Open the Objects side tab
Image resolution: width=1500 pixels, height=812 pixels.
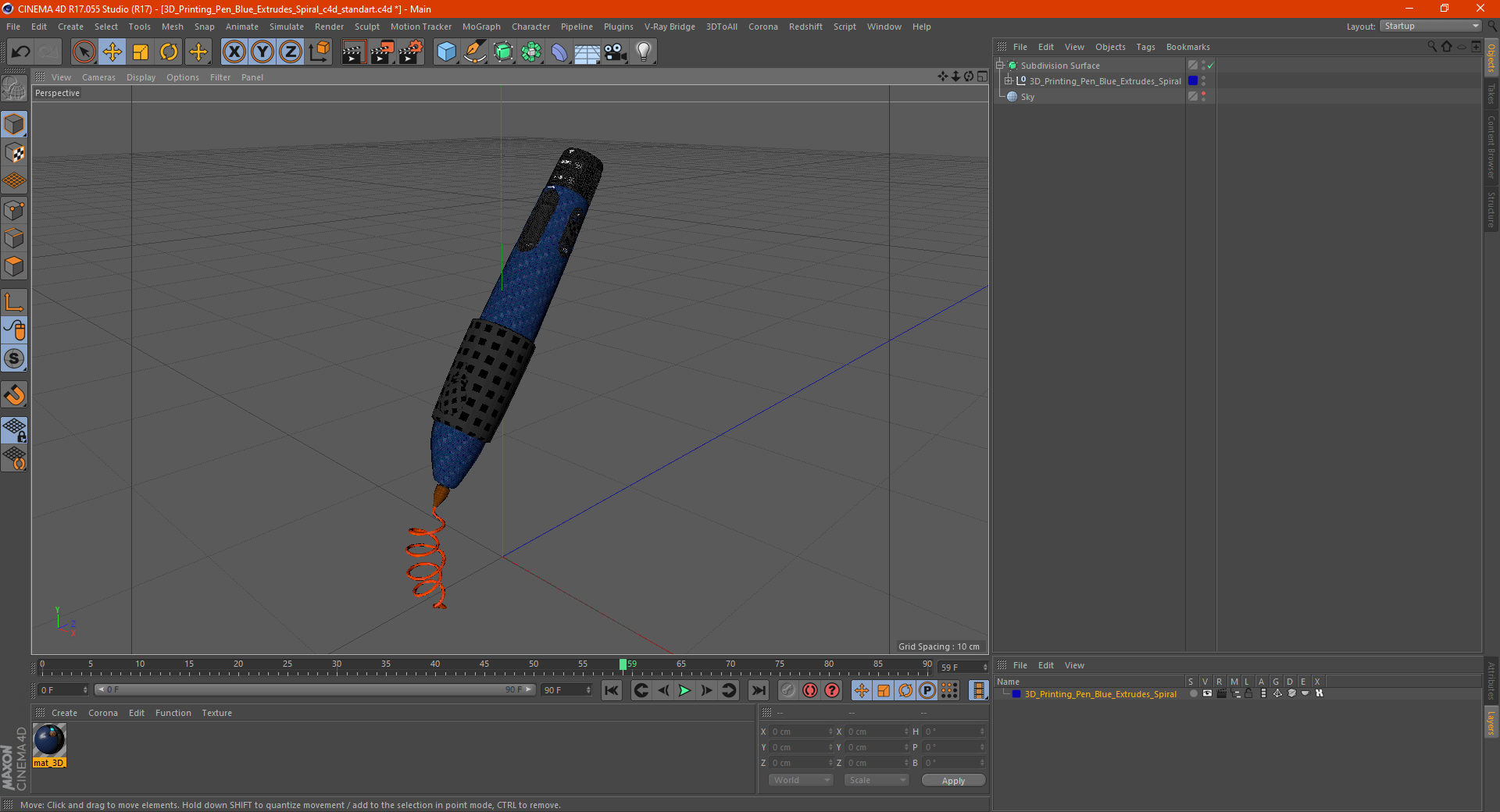click(x=1491, y=58)
